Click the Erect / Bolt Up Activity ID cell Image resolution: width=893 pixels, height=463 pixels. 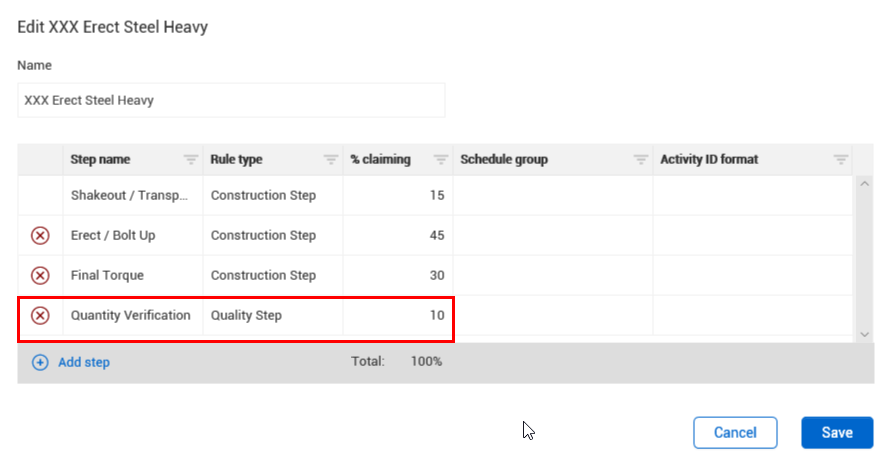click(752, 236)
